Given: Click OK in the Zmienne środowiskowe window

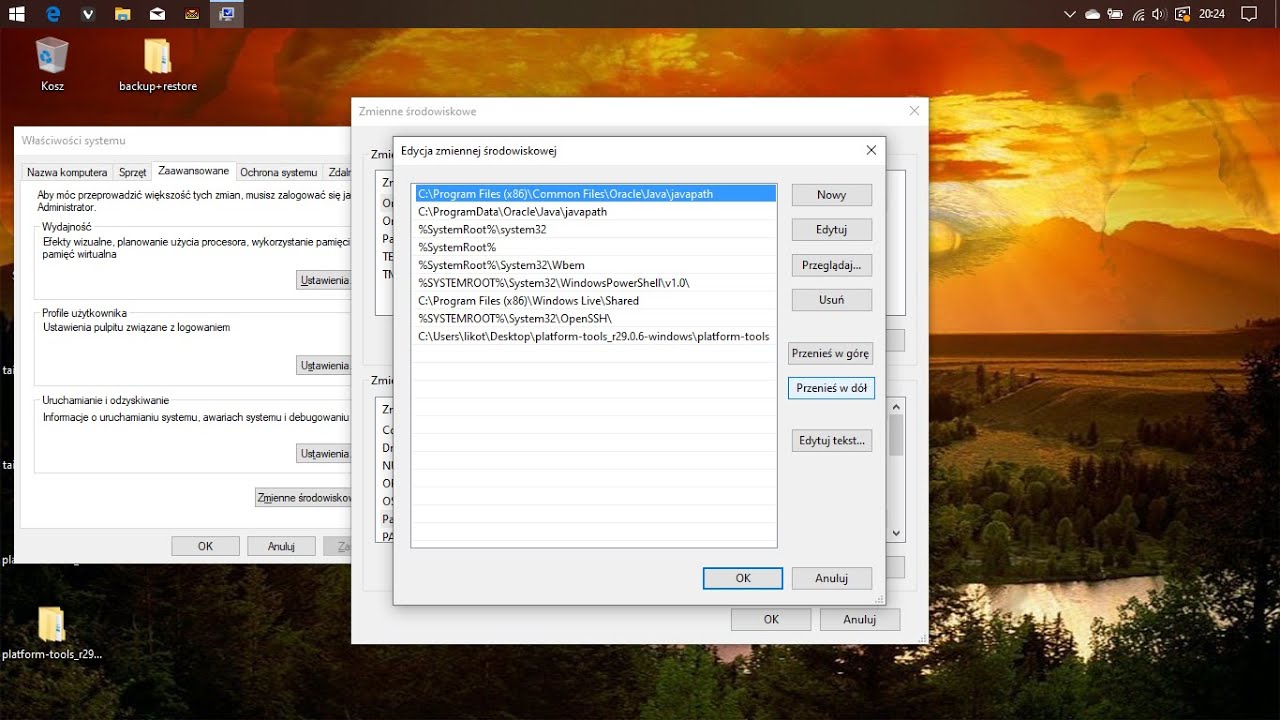Looking at the screenshot, I should tap(771, 619).
